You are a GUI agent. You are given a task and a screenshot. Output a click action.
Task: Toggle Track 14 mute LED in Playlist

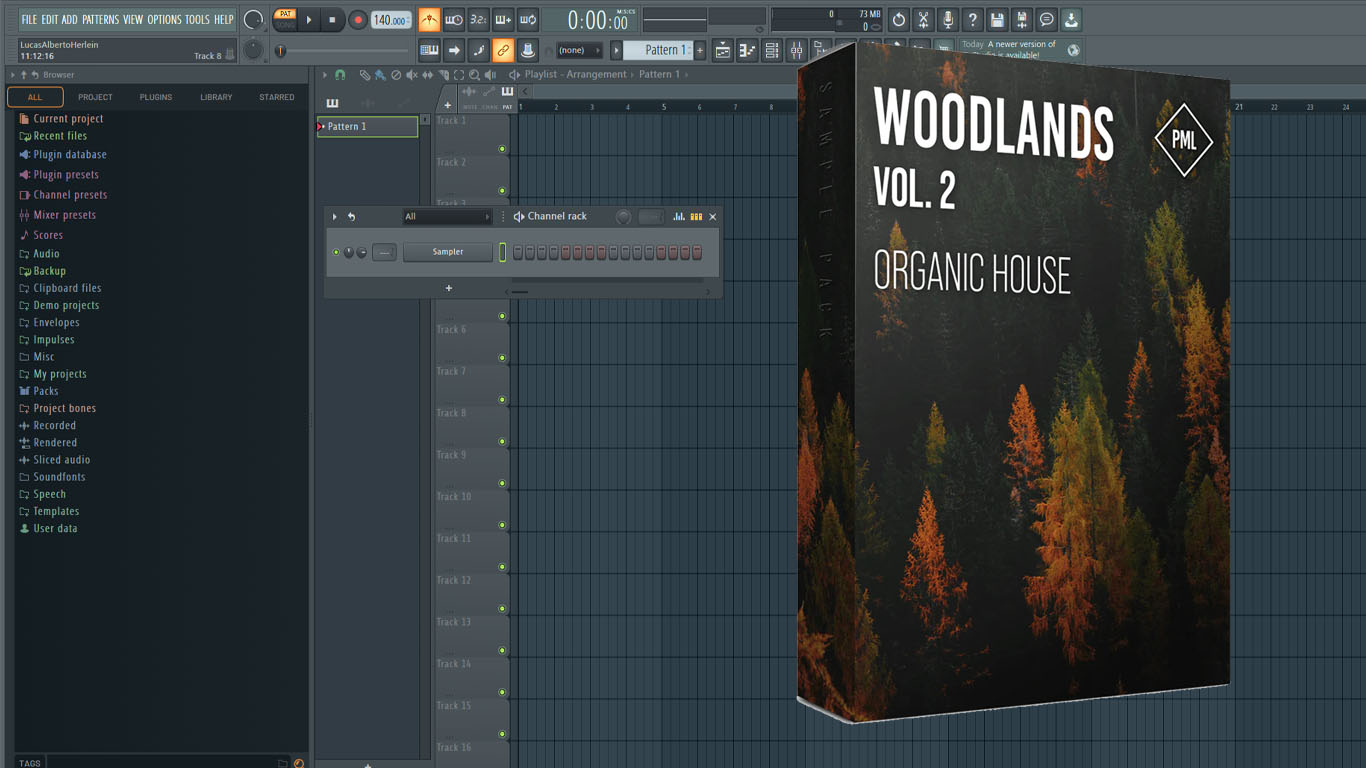click(x=502, y=692)
